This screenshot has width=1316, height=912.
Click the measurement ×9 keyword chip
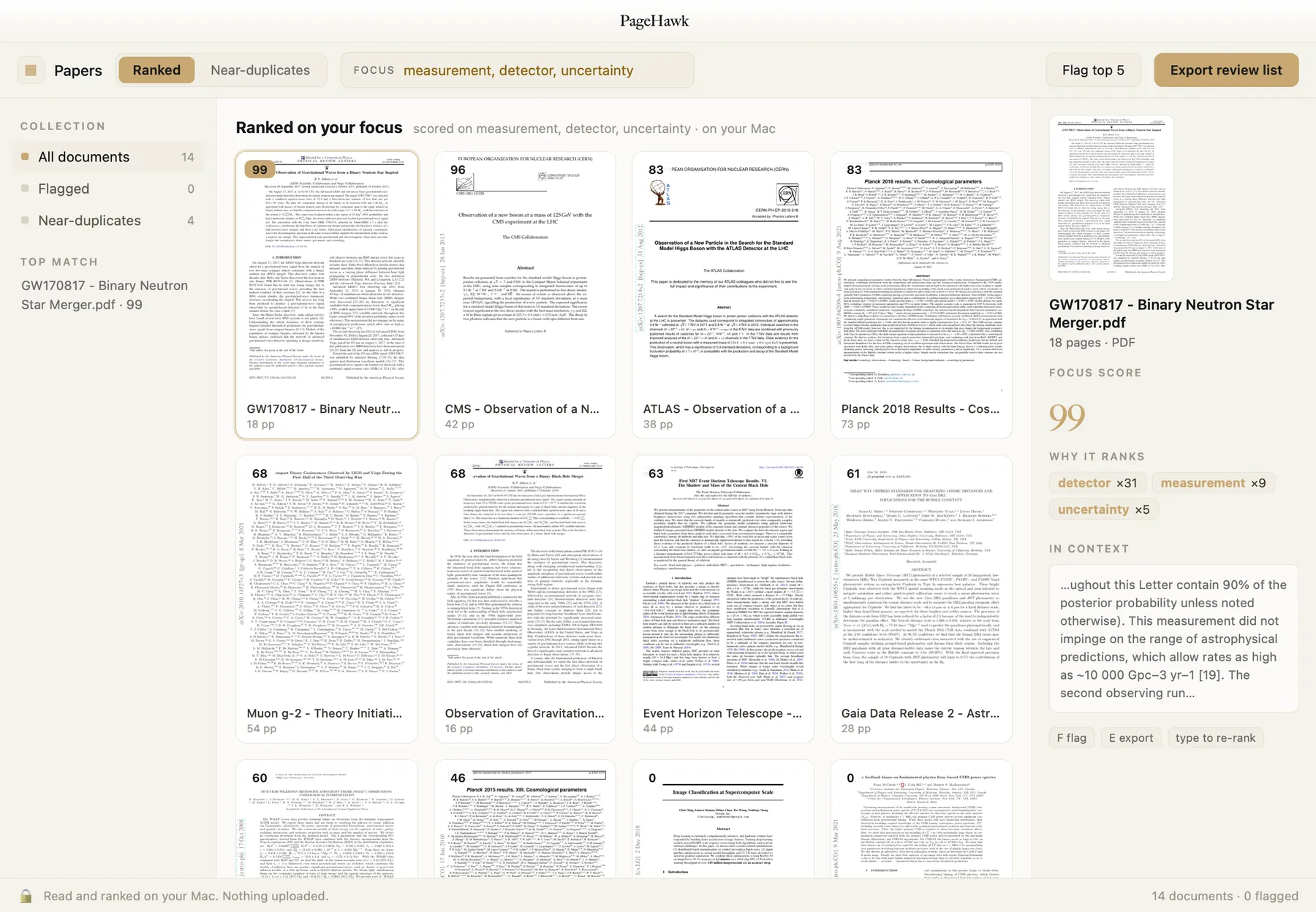1213,483
